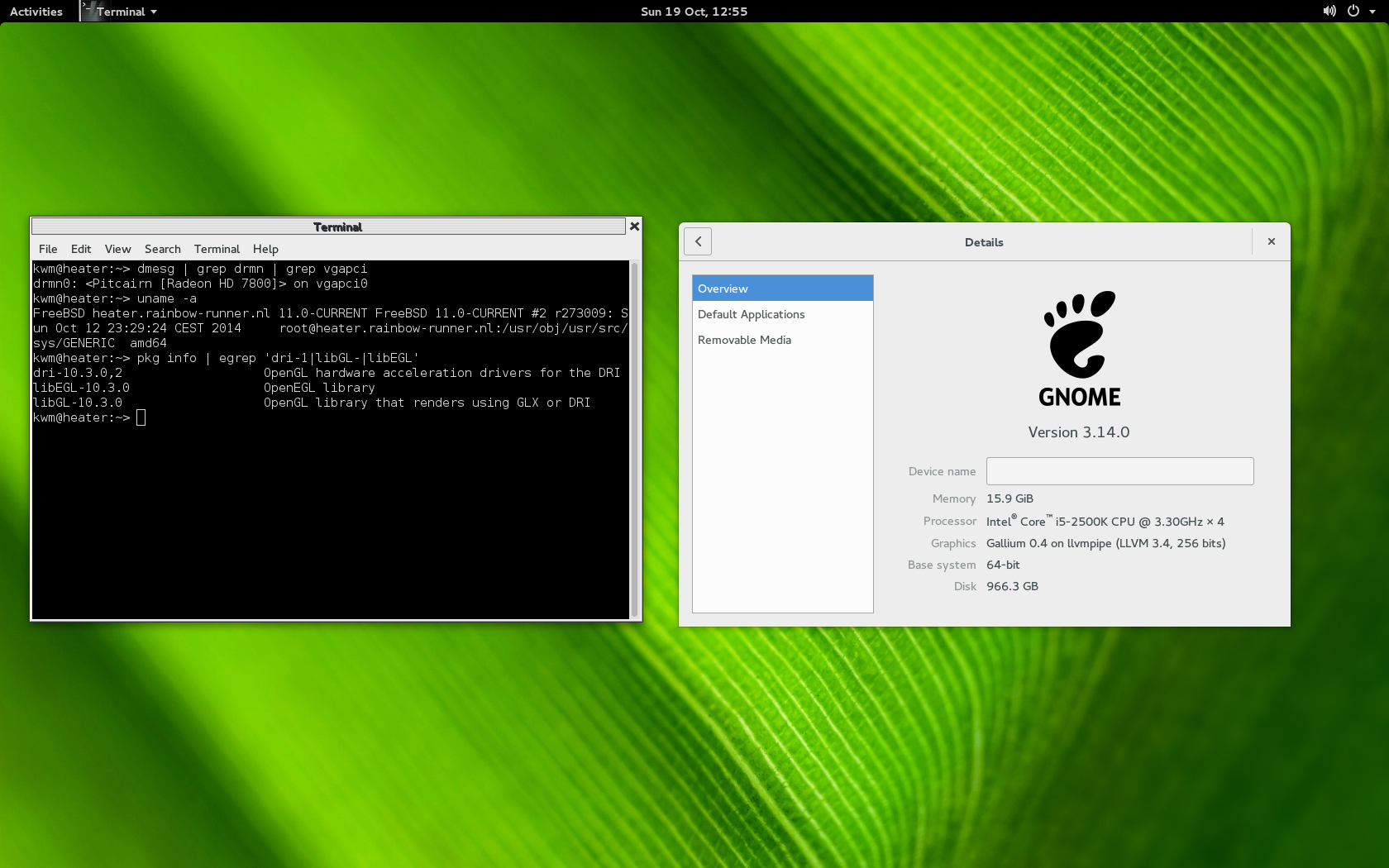
Task: Select Default Applications in sidebar
Action: click(782, 314)
